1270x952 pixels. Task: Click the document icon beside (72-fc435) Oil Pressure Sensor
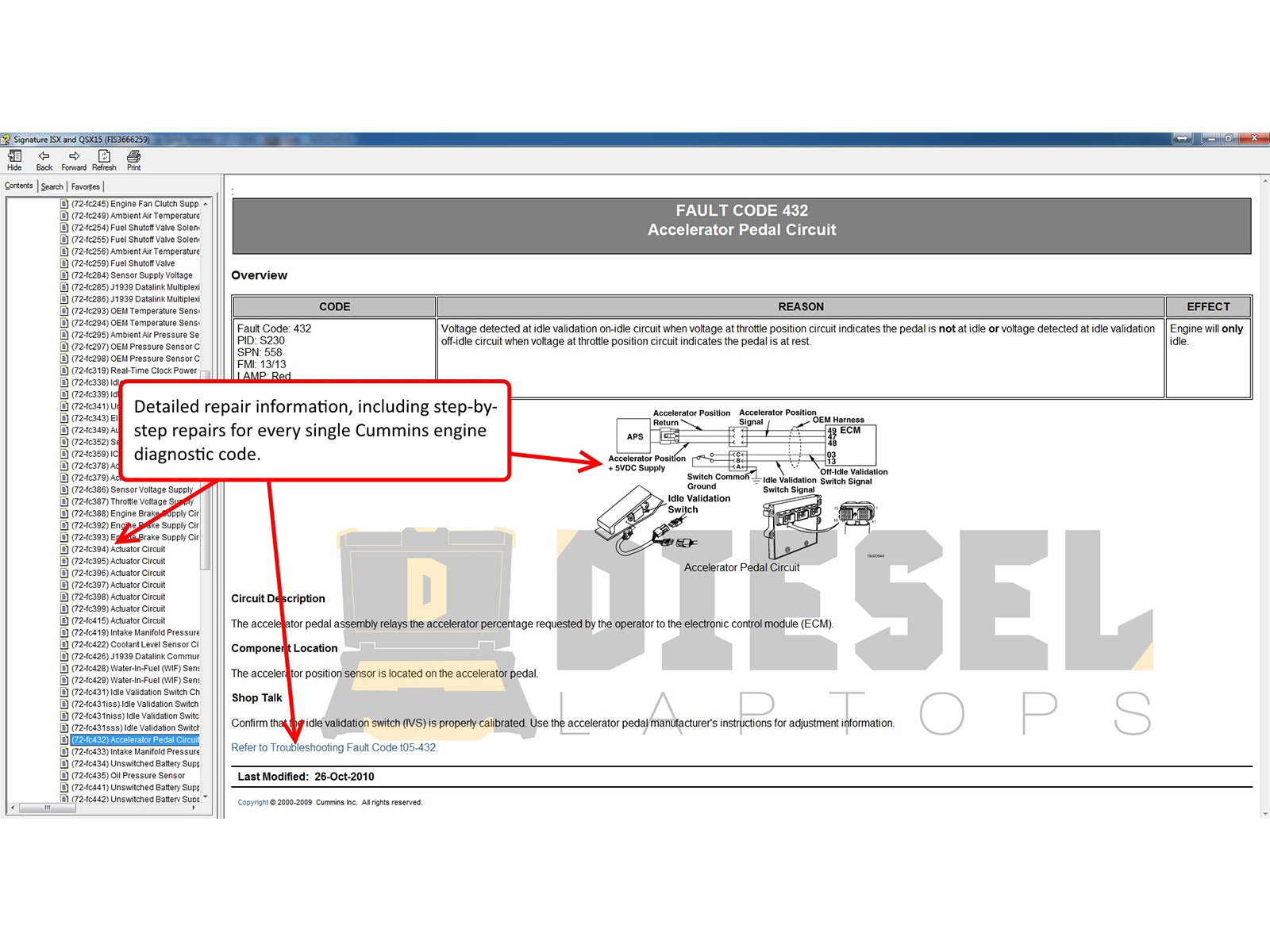point(63,775)
